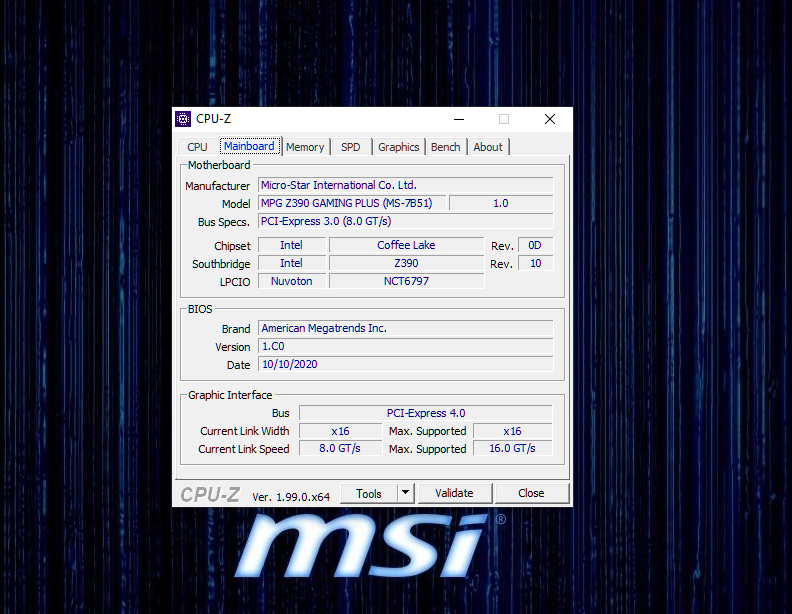Go to the SPD tab
The image size is (792, 614).
click(x=351, y=147)
